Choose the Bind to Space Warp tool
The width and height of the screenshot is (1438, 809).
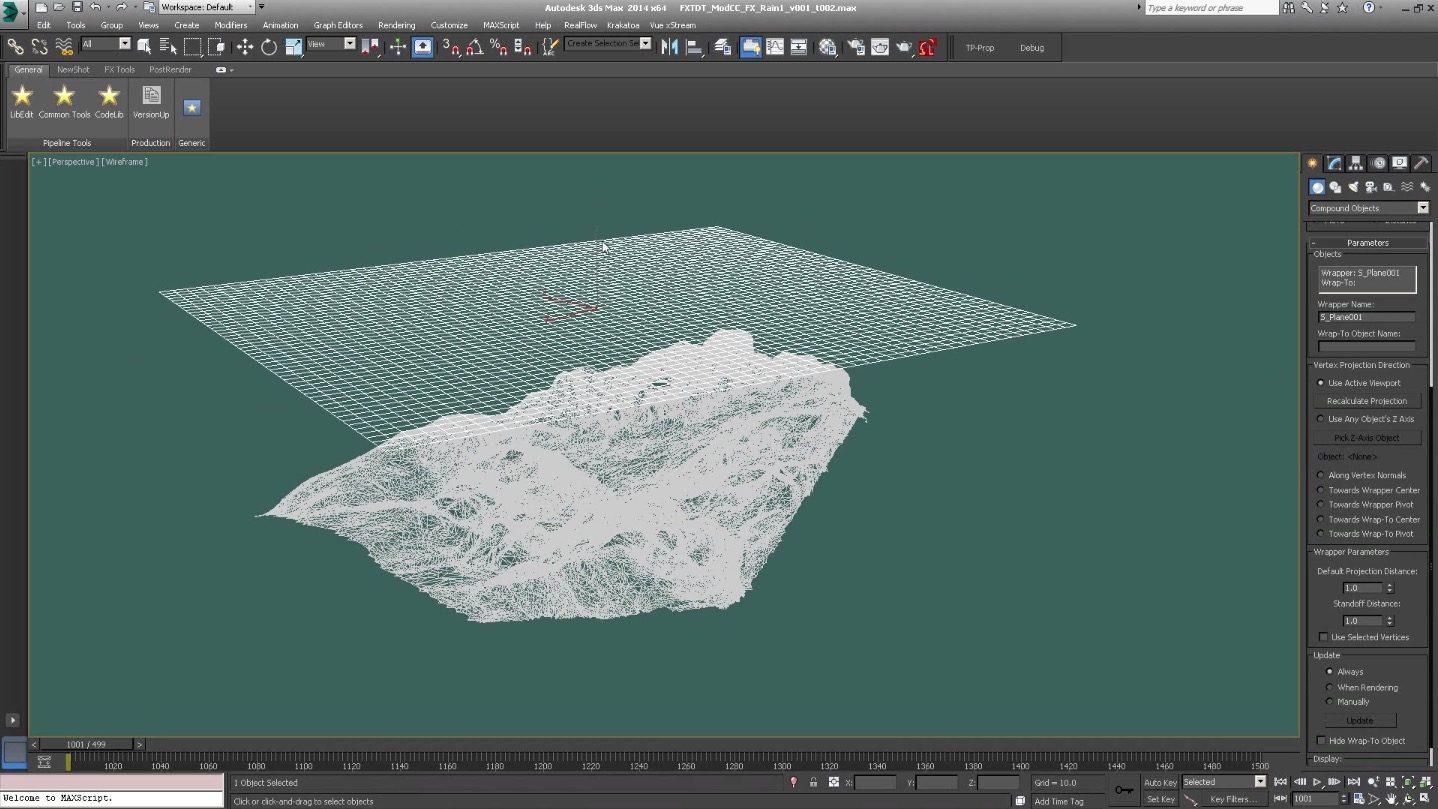click(64, 47)
